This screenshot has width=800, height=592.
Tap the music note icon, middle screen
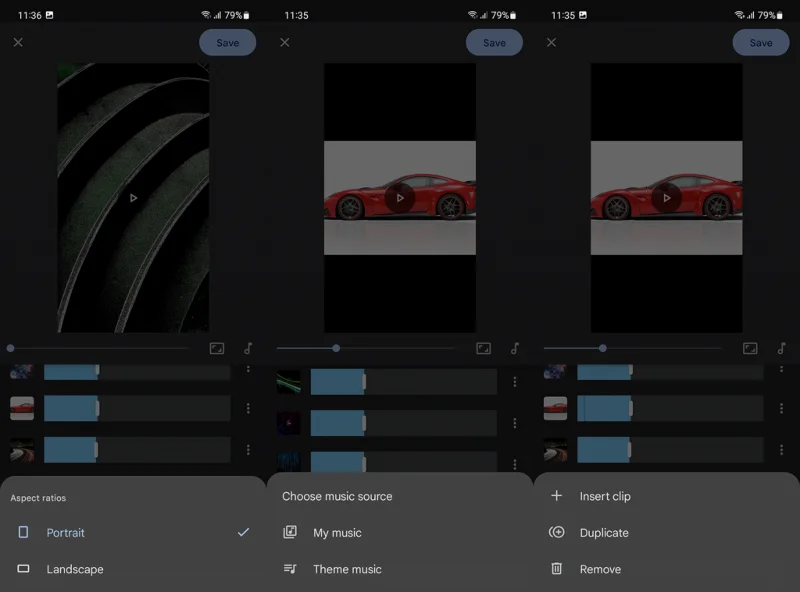(515, 349)
